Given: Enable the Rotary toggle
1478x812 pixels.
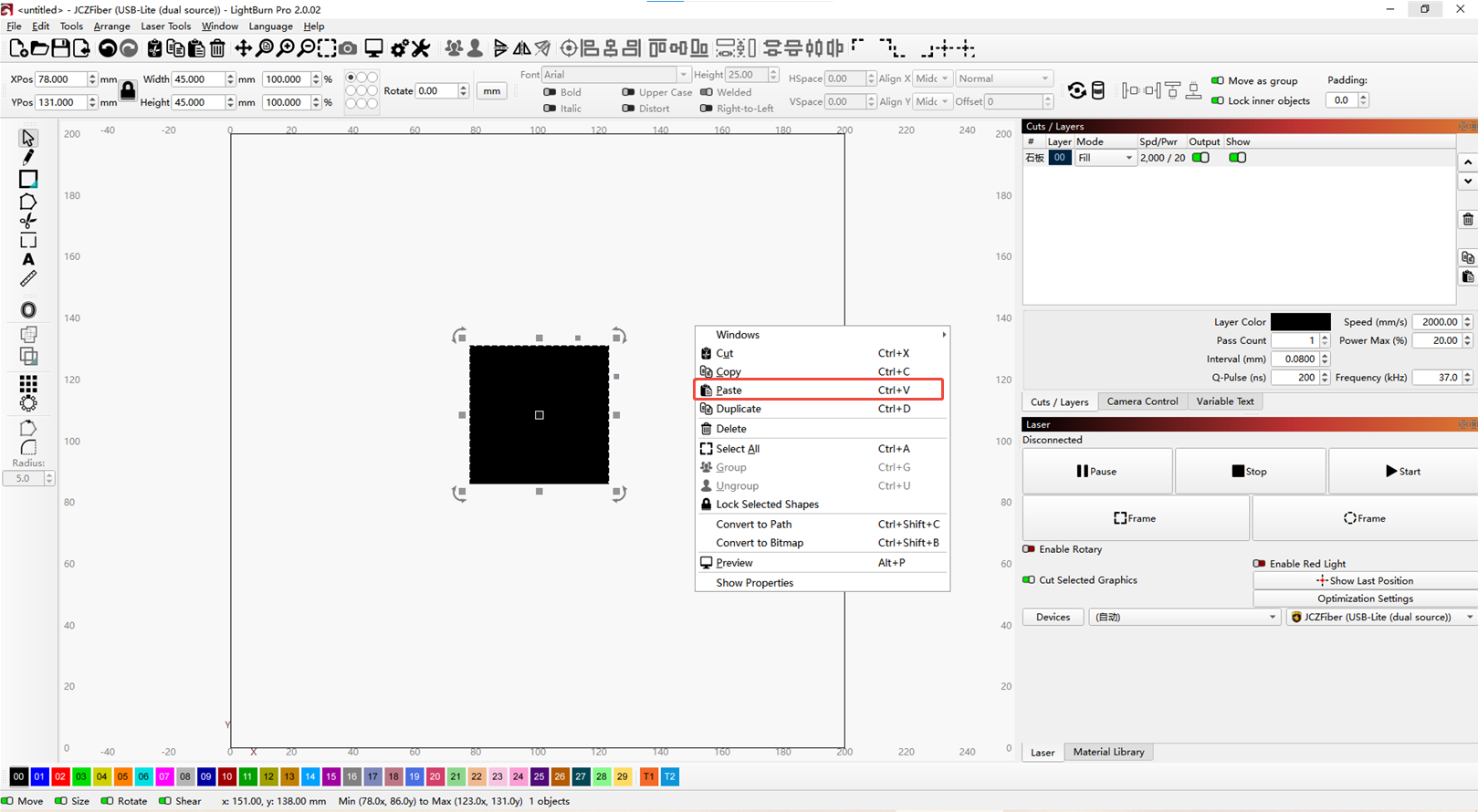Looking at the screenshot, I should point(1029,549).
